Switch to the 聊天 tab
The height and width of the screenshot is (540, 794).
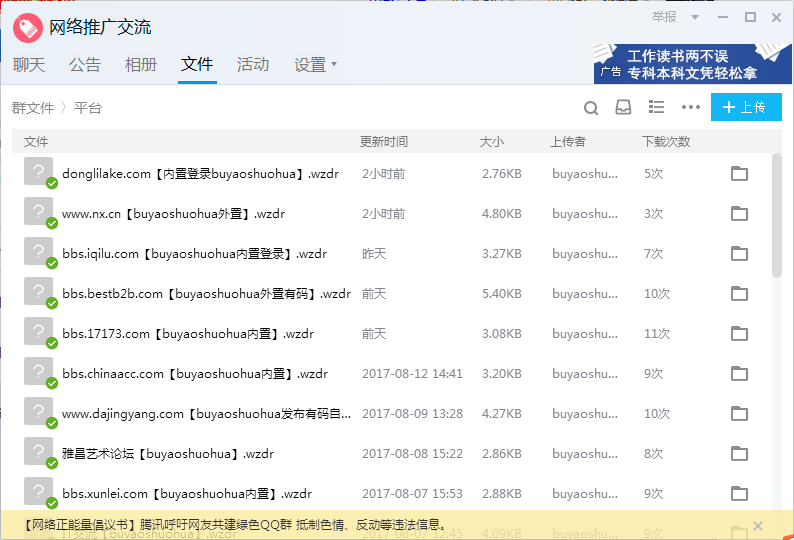pyautogui.click(x=29, y=65)
